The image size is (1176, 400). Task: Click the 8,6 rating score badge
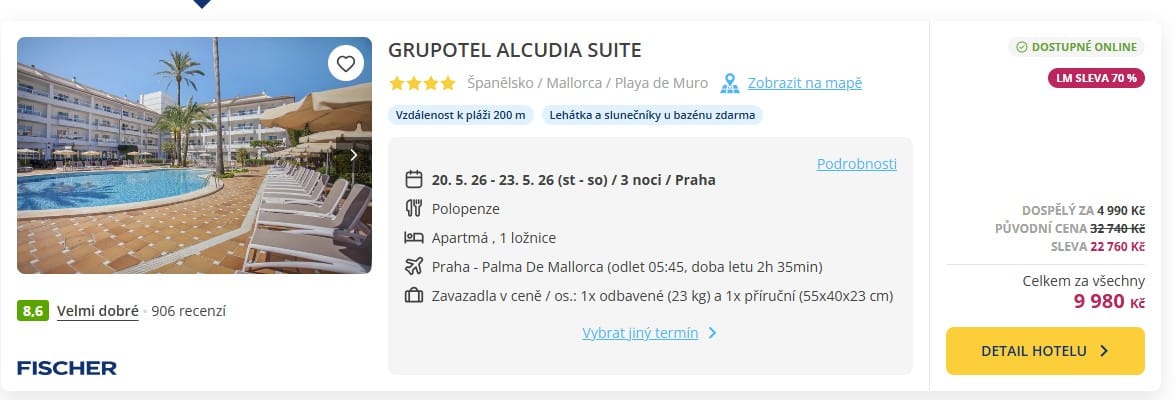pyautogui.click(x=33, y=311)
